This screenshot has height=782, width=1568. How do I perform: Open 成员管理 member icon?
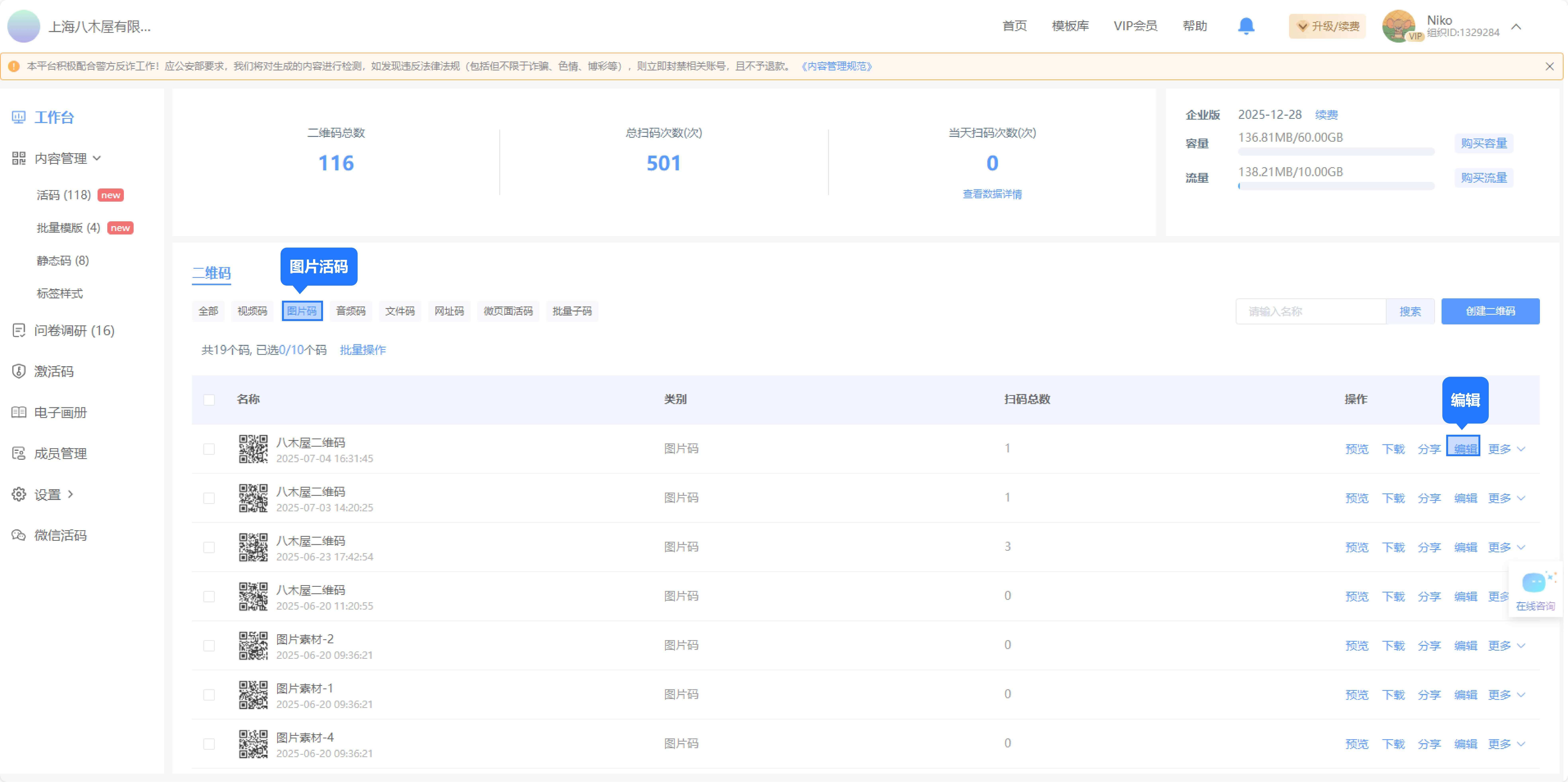click(19, 453)
